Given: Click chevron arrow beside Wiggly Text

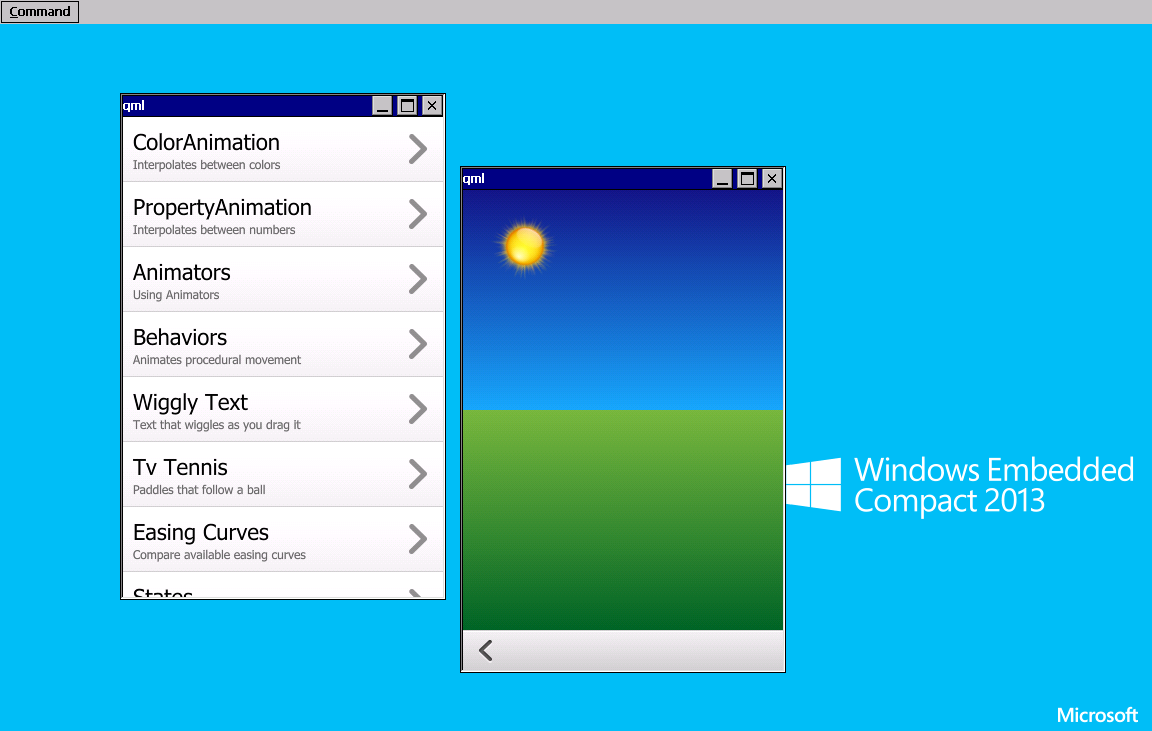Looking at the screenshot, I should 418,409.
